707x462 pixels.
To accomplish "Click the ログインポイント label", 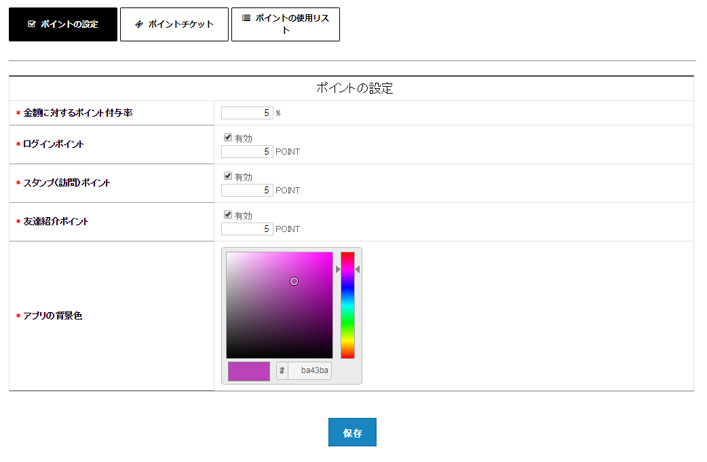I will coord(53,144).
